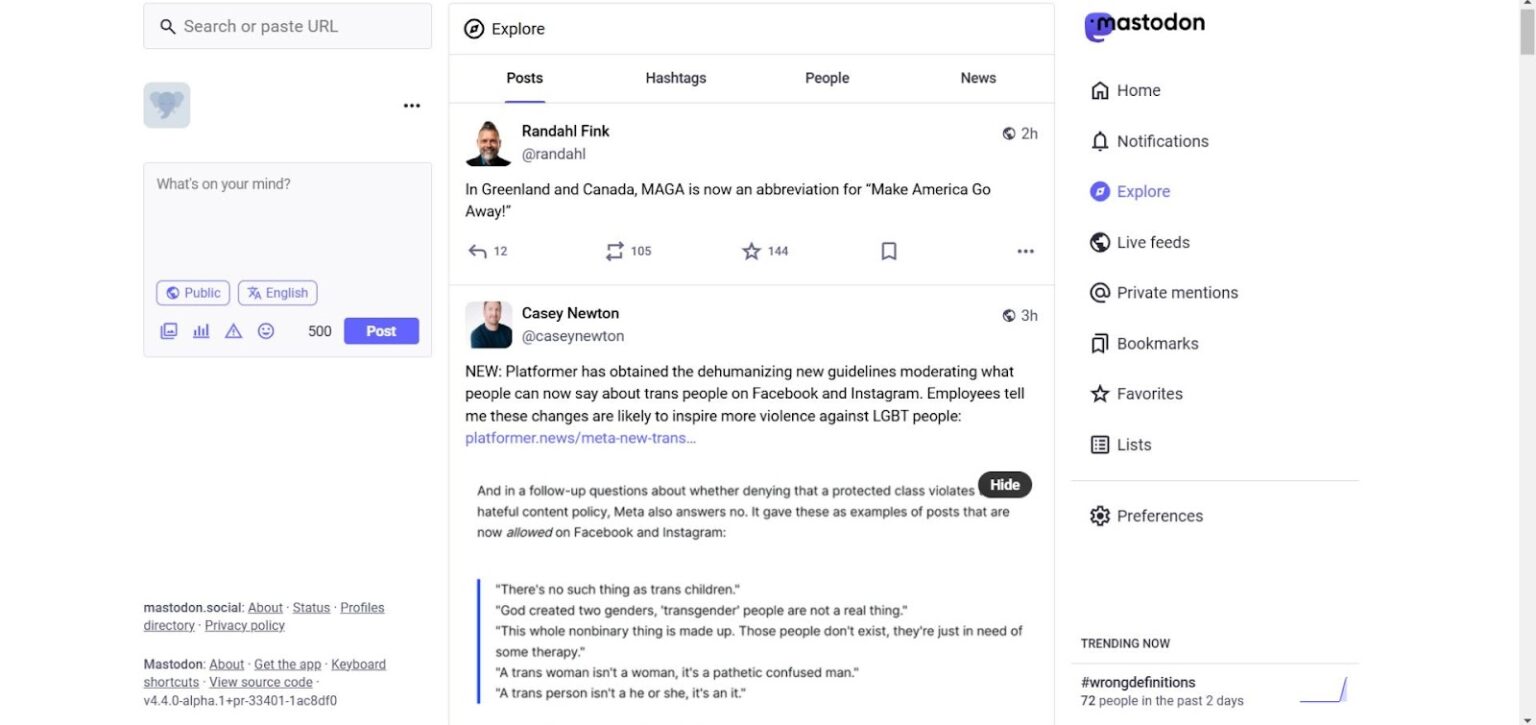
Task: Reply to Randahl Fink's post
Action: pyautogui.click(x=487, y=251)
